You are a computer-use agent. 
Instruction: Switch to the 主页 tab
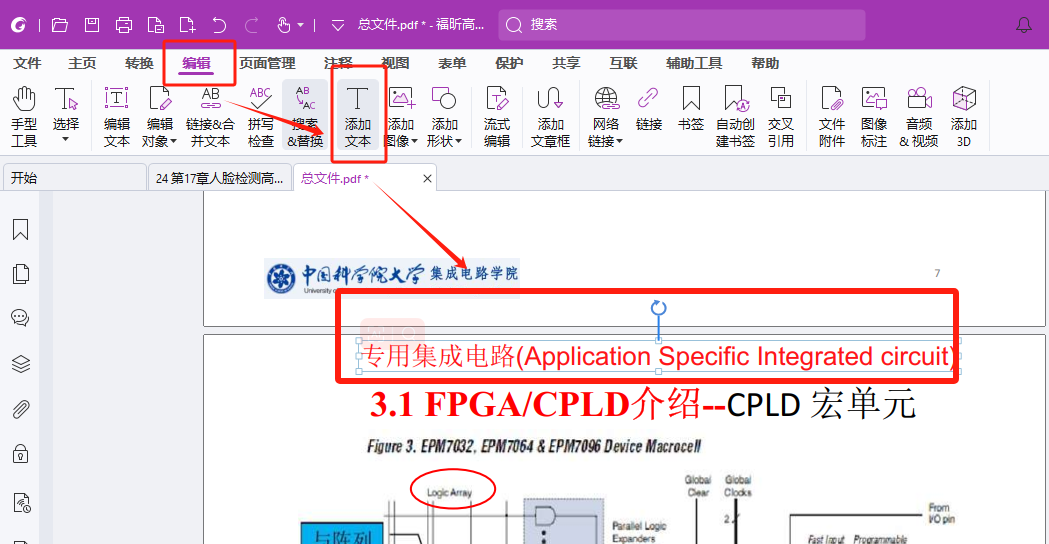pos(82,63)
